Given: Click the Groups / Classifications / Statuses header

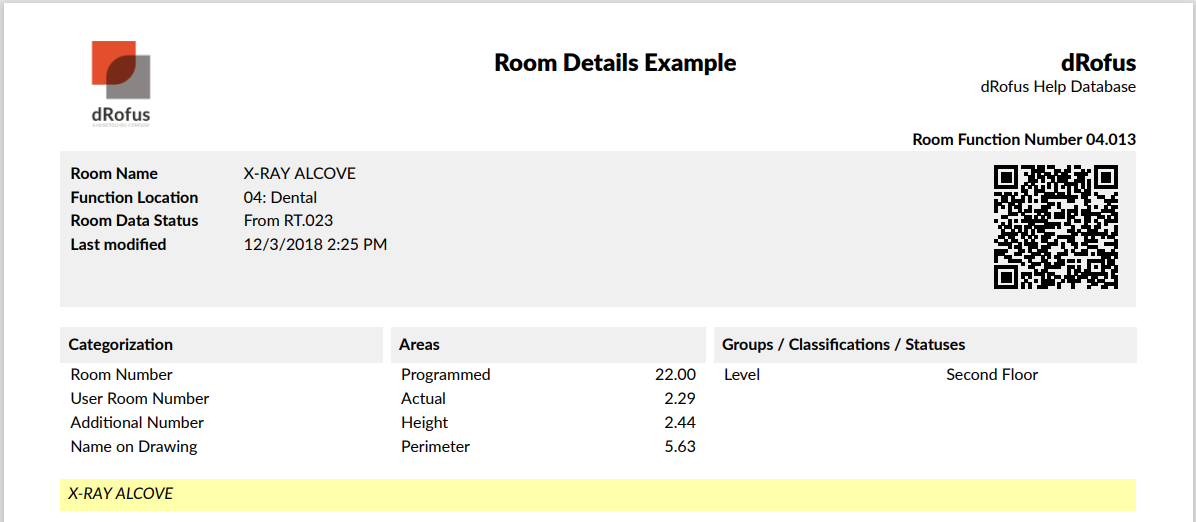Looking at the screenshot, I should 844,344.
